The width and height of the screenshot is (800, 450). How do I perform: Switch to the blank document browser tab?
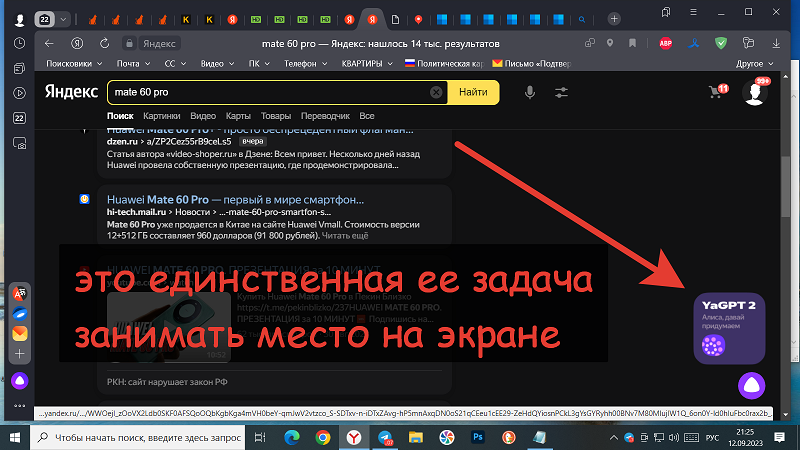point(395,19)
